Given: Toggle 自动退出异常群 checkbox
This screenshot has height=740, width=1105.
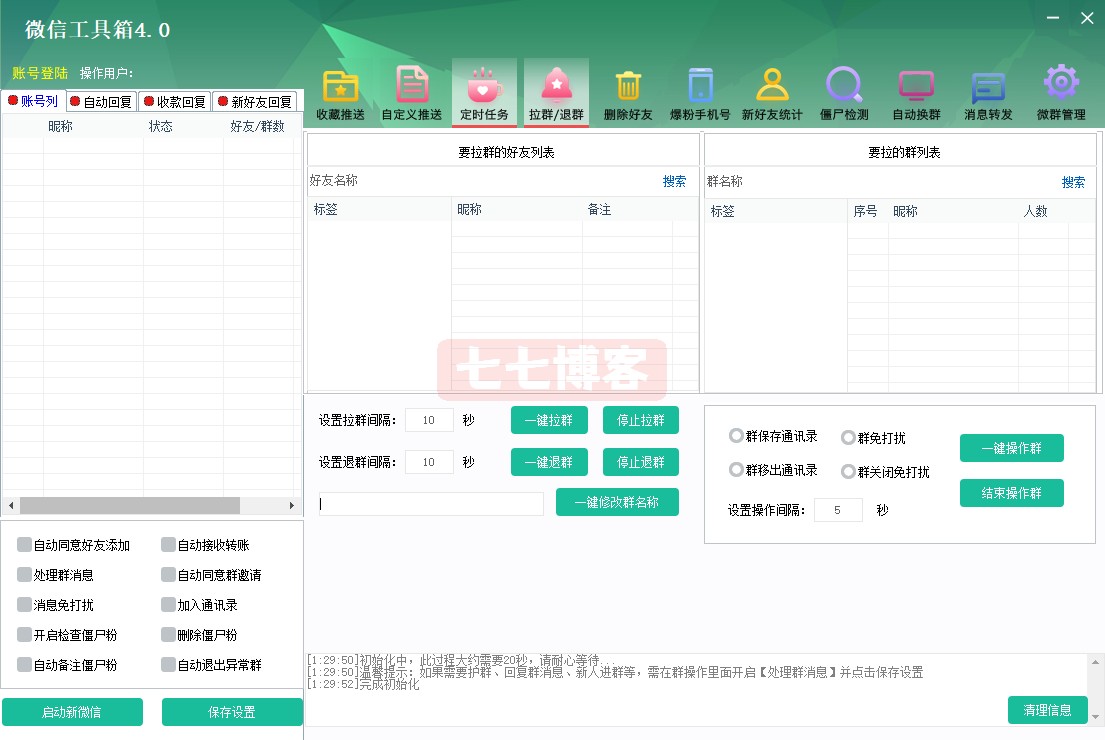Looking at the screenshot, I should [168, 664].
